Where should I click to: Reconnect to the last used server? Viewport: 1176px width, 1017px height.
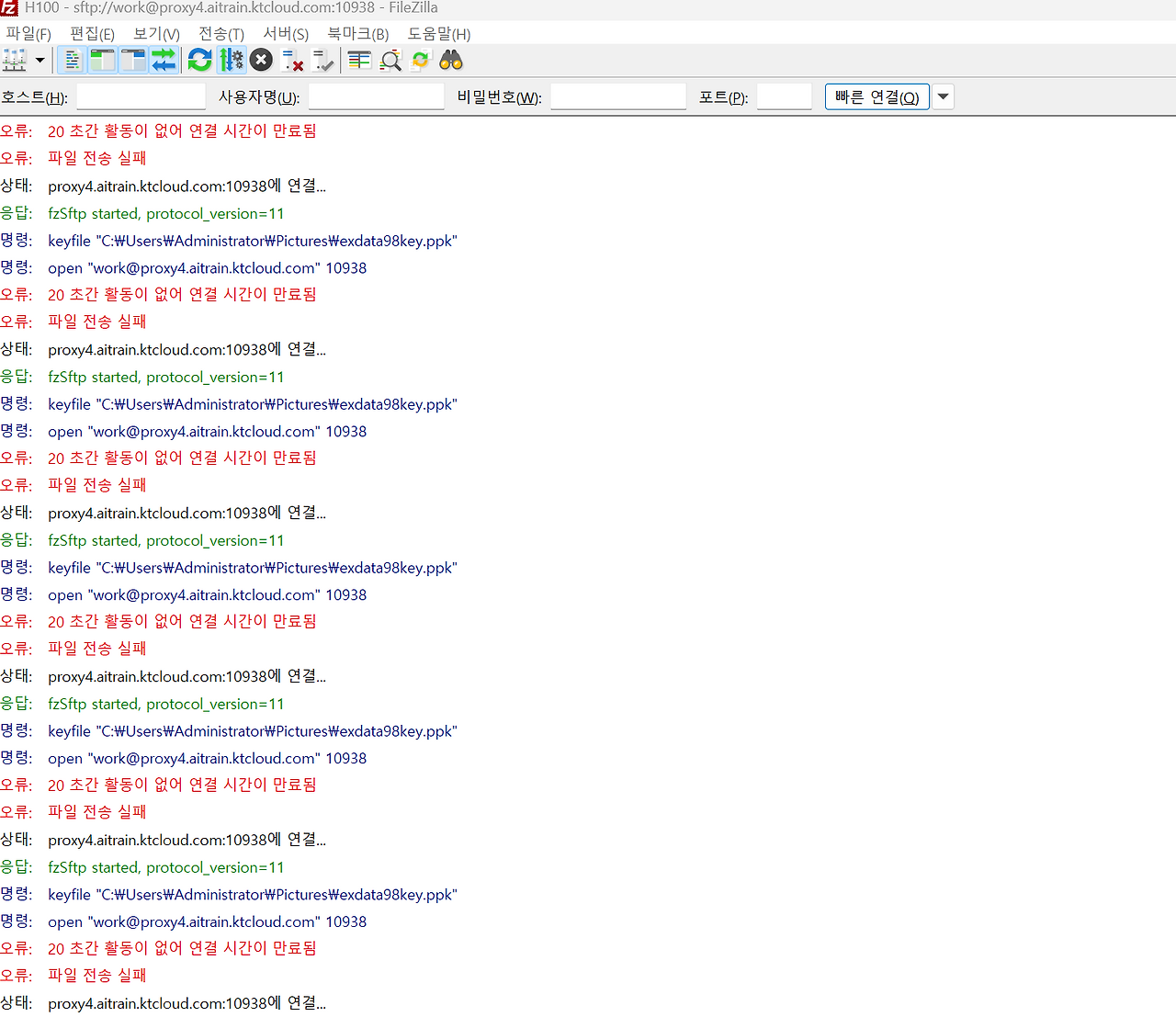[322, 61]
